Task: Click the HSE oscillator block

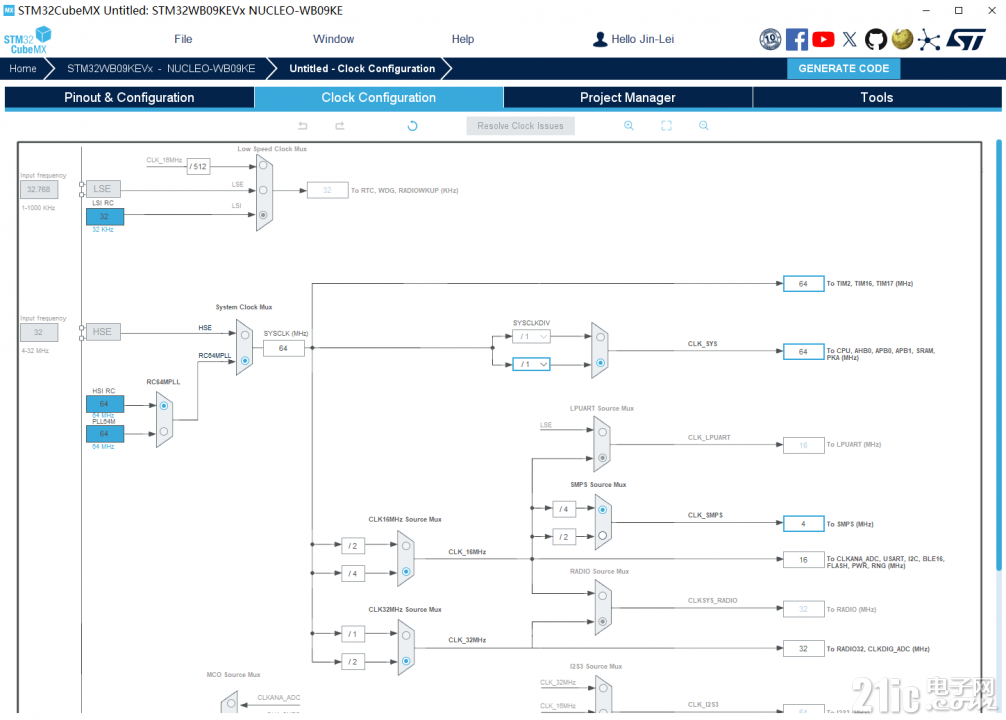Action: [103, 332]
